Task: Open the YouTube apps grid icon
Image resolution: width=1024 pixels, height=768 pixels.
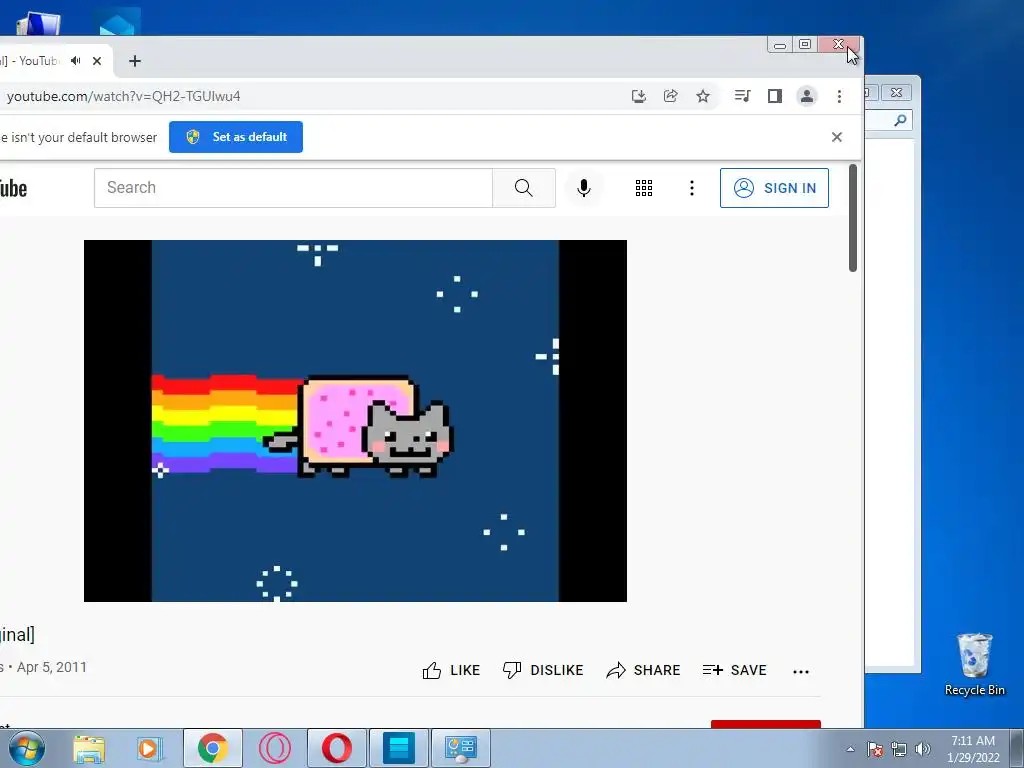Action: tap(644, 188)
